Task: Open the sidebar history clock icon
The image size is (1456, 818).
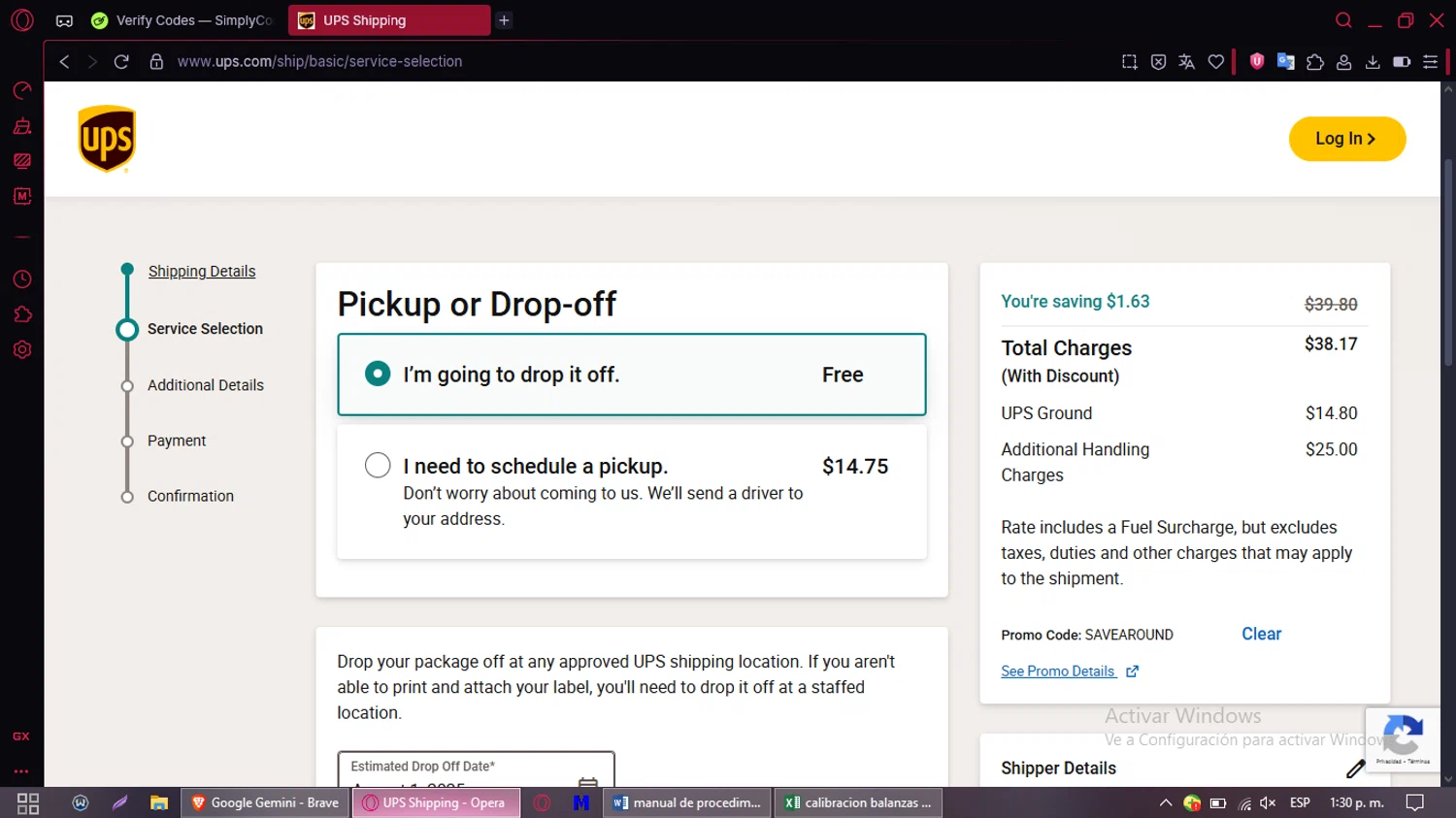Action: tap(22, 279)
